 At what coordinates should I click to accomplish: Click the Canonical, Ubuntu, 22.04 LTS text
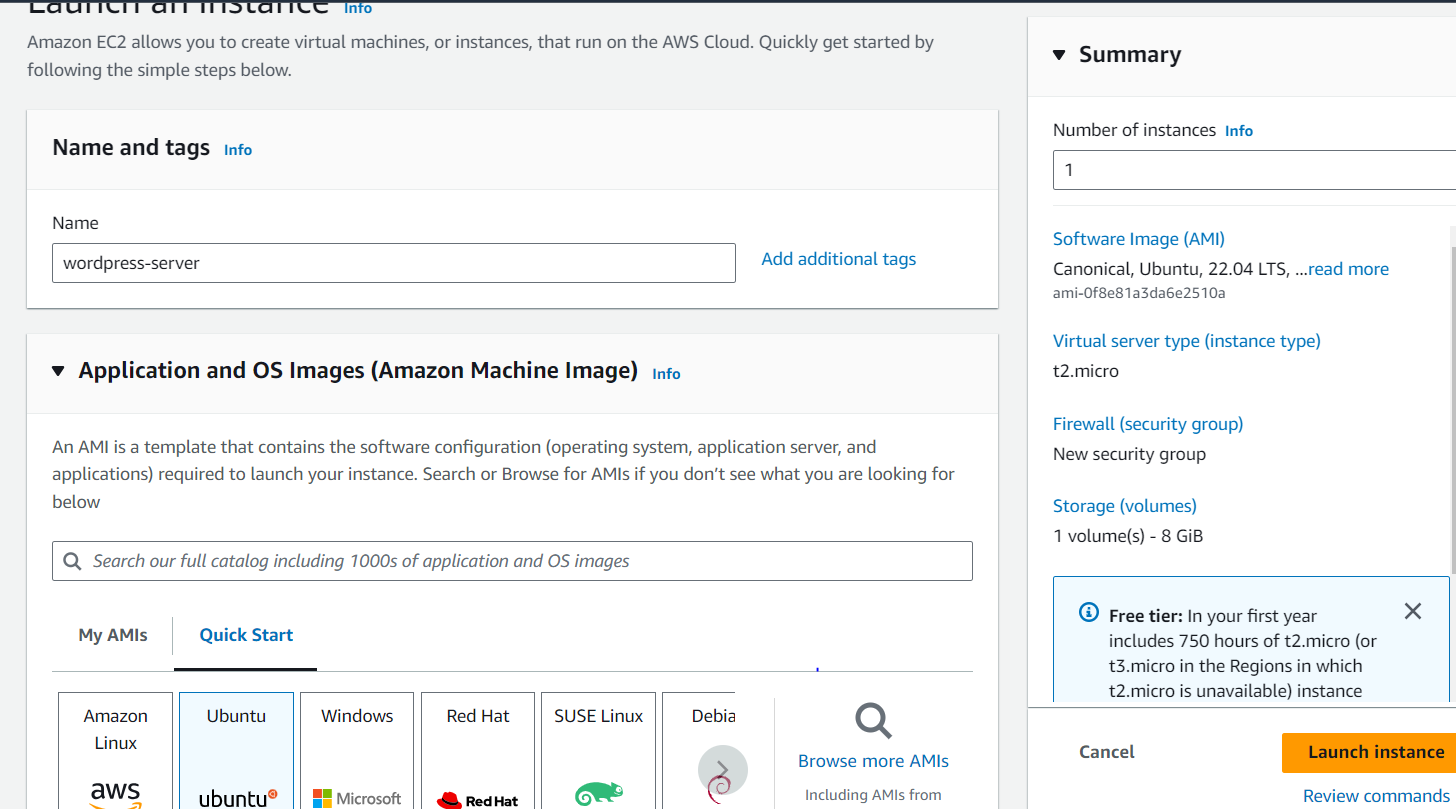1179,269
